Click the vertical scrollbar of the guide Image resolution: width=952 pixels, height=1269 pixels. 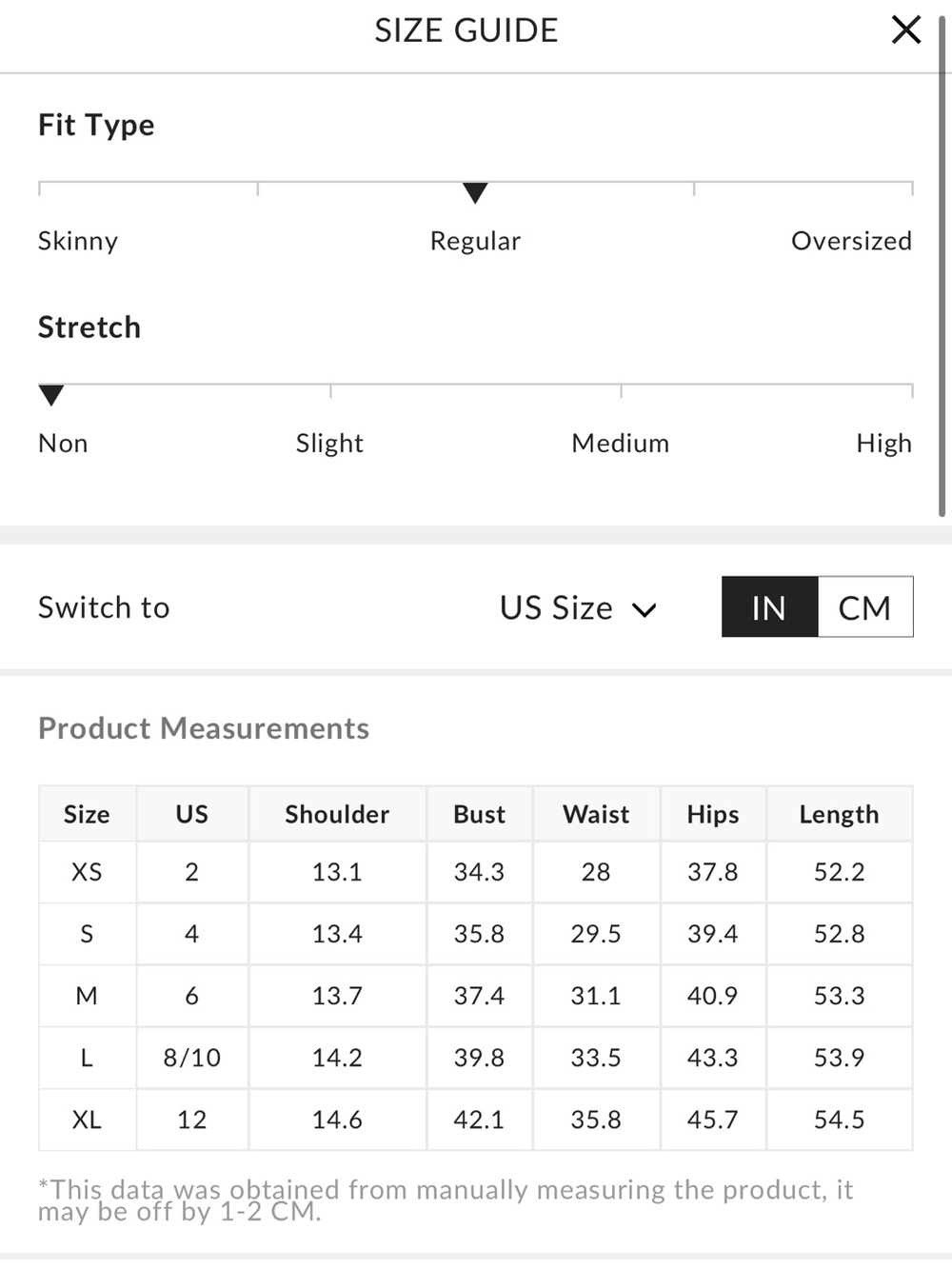coord(942,267)
